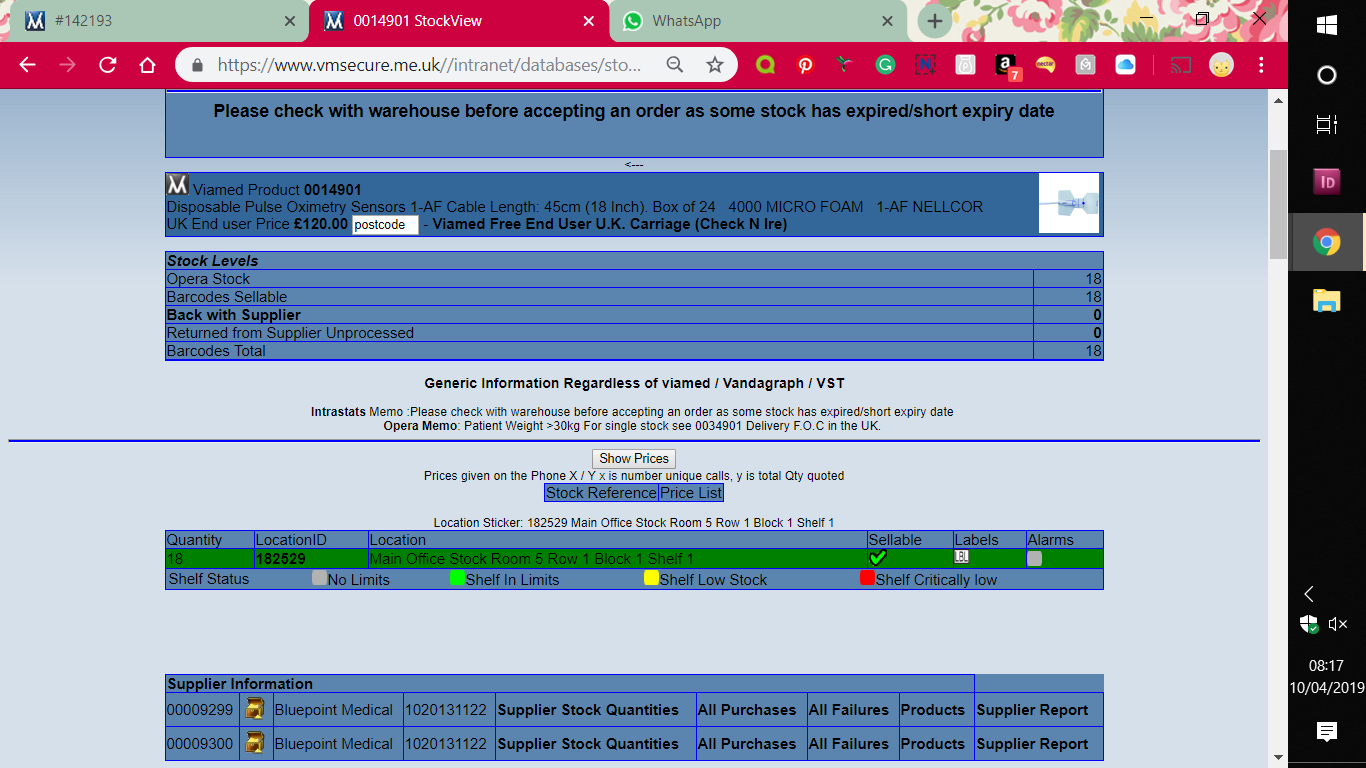Open the first row's Supplier Report link
The width and height of the screenshot is (1366, 768).
pyautogui.click(x=1032, y=710)
